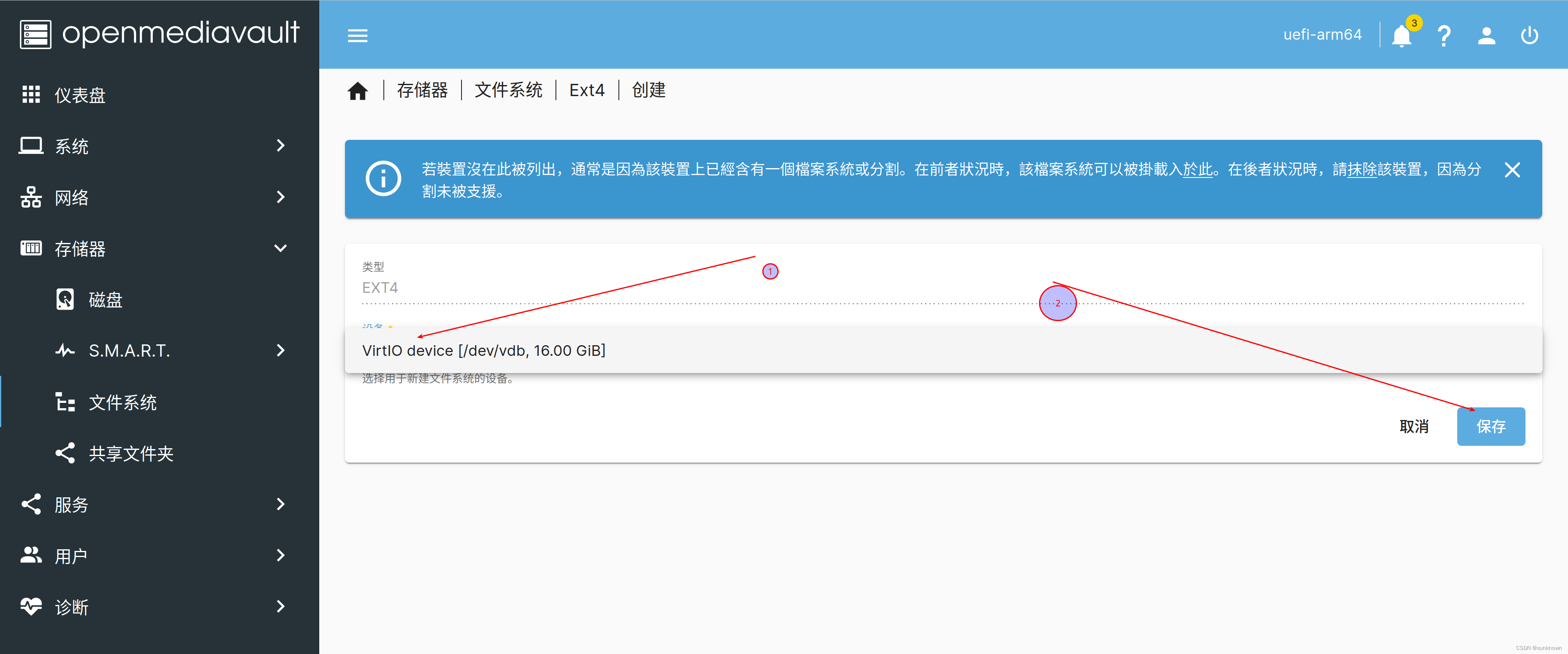The width and height of the screenshot is (1568, 654).
Task: Click the 取消 cancel button
Action: 1414,426
